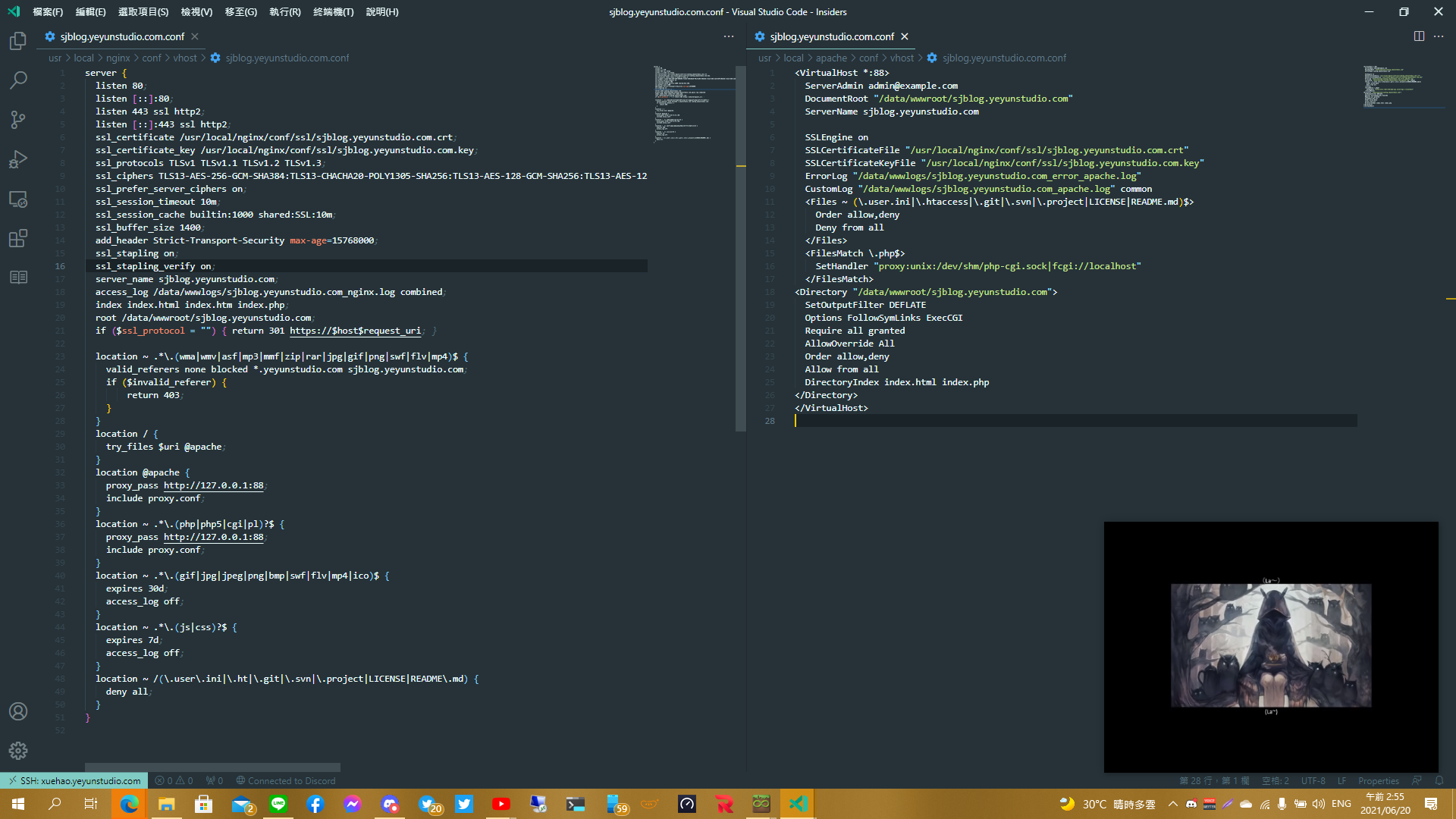Click the SSH: xuehao.yeyunstudio.com remote indicator
Image resolution: width=1456 pixels, height=819 pixels.
coord(74,780)
